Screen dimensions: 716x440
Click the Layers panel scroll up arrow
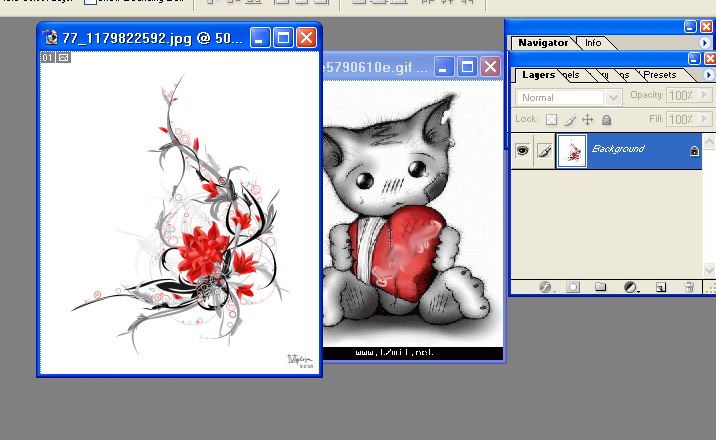(x=709, y=142)
